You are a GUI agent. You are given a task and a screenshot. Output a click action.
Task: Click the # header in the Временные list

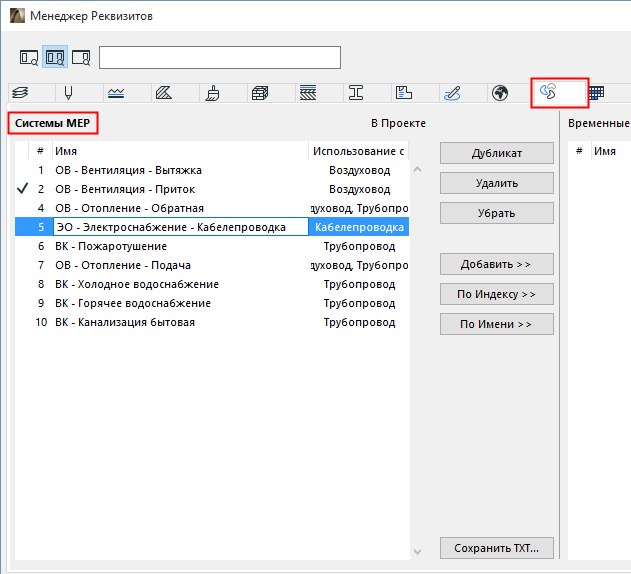pyautogui.click(x=579, y=151)
